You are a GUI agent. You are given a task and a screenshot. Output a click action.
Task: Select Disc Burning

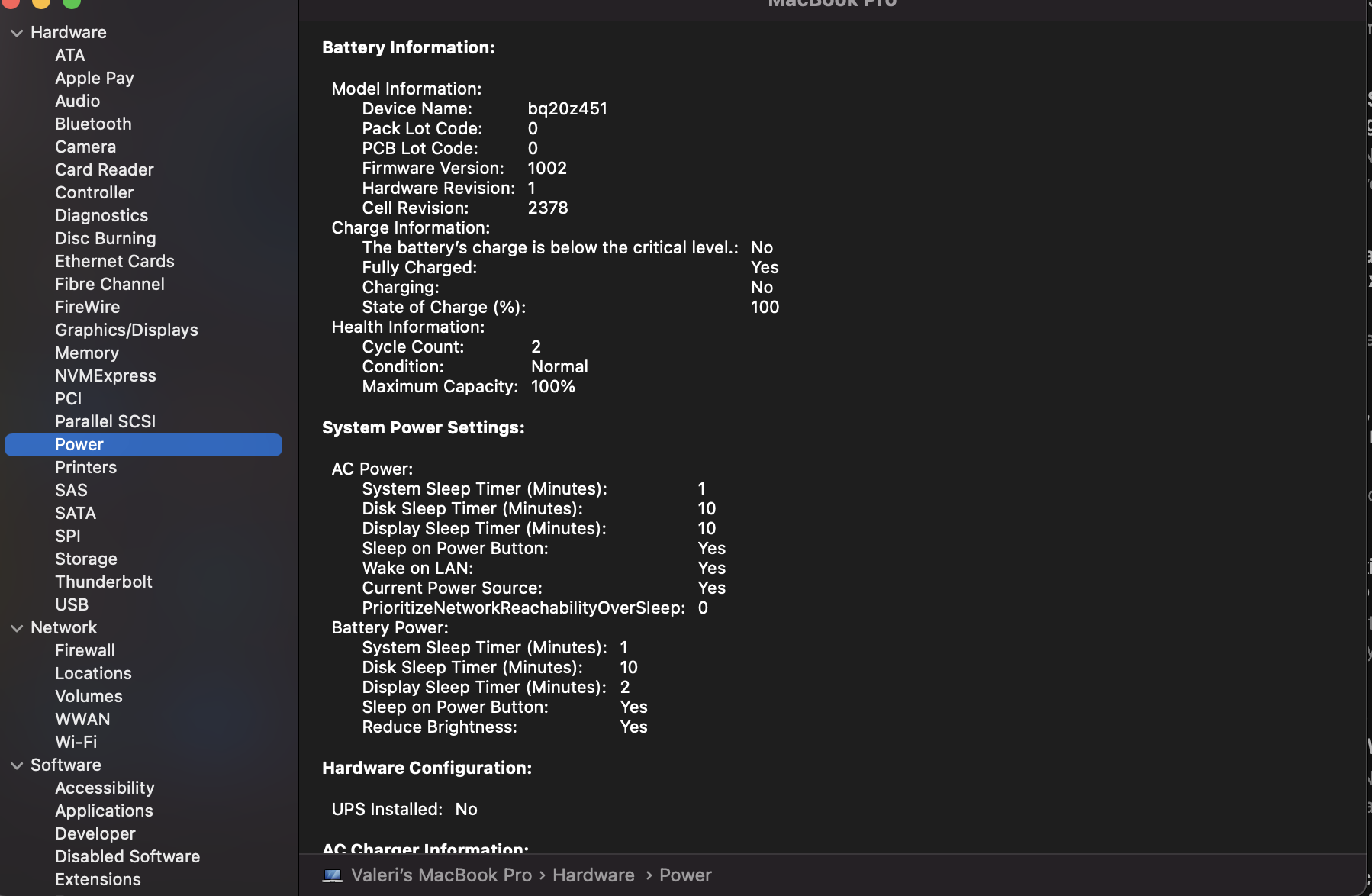(x=105, y=238)
